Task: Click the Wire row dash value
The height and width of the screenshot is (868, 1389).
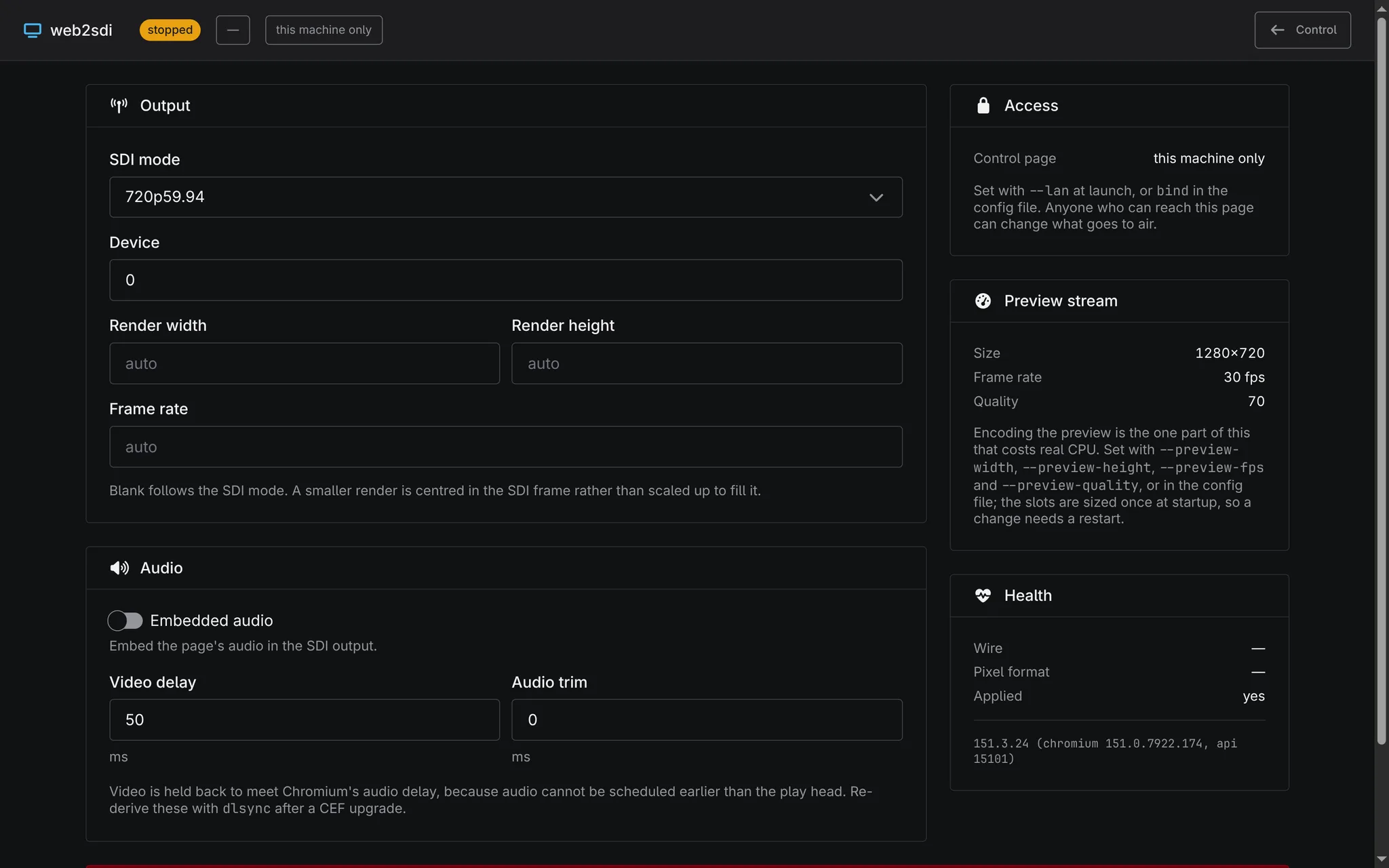Action: pos(1258,648)
